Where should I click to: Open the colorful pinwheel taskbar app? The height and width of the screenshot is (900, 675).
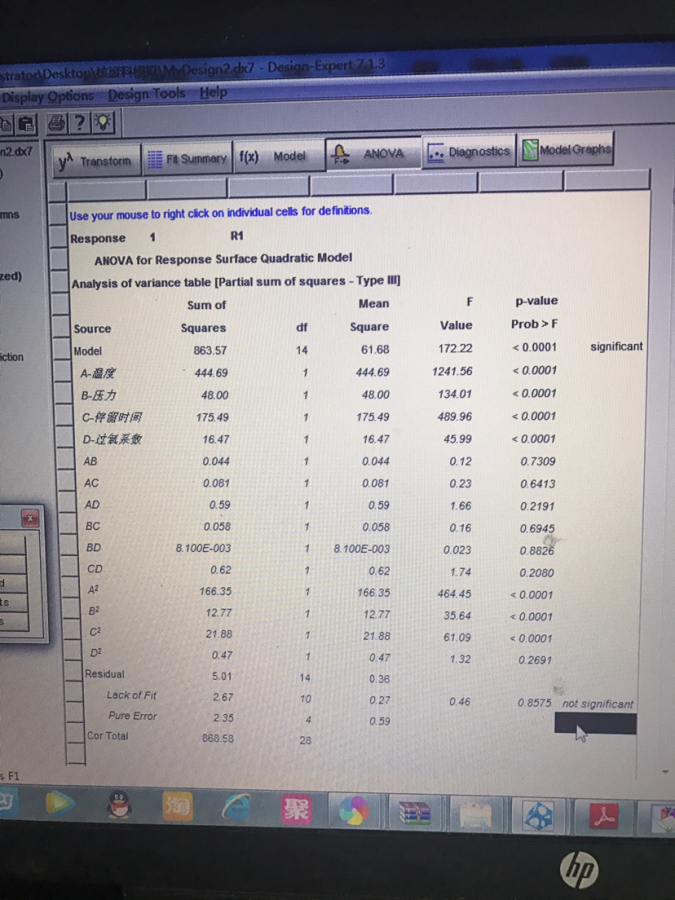coord(354,812)
